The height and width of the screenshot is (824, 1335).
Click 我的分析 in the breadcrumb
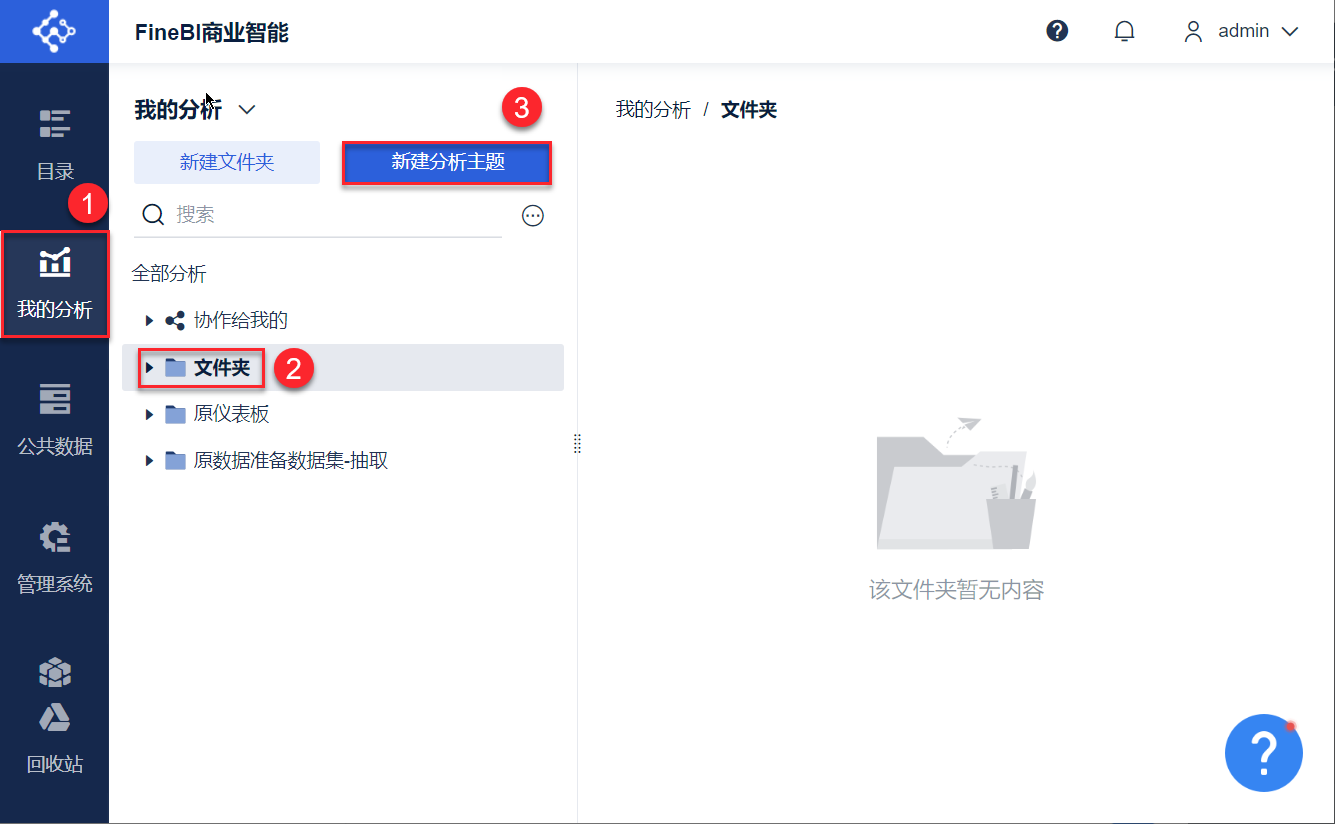(x=653, y=110)
